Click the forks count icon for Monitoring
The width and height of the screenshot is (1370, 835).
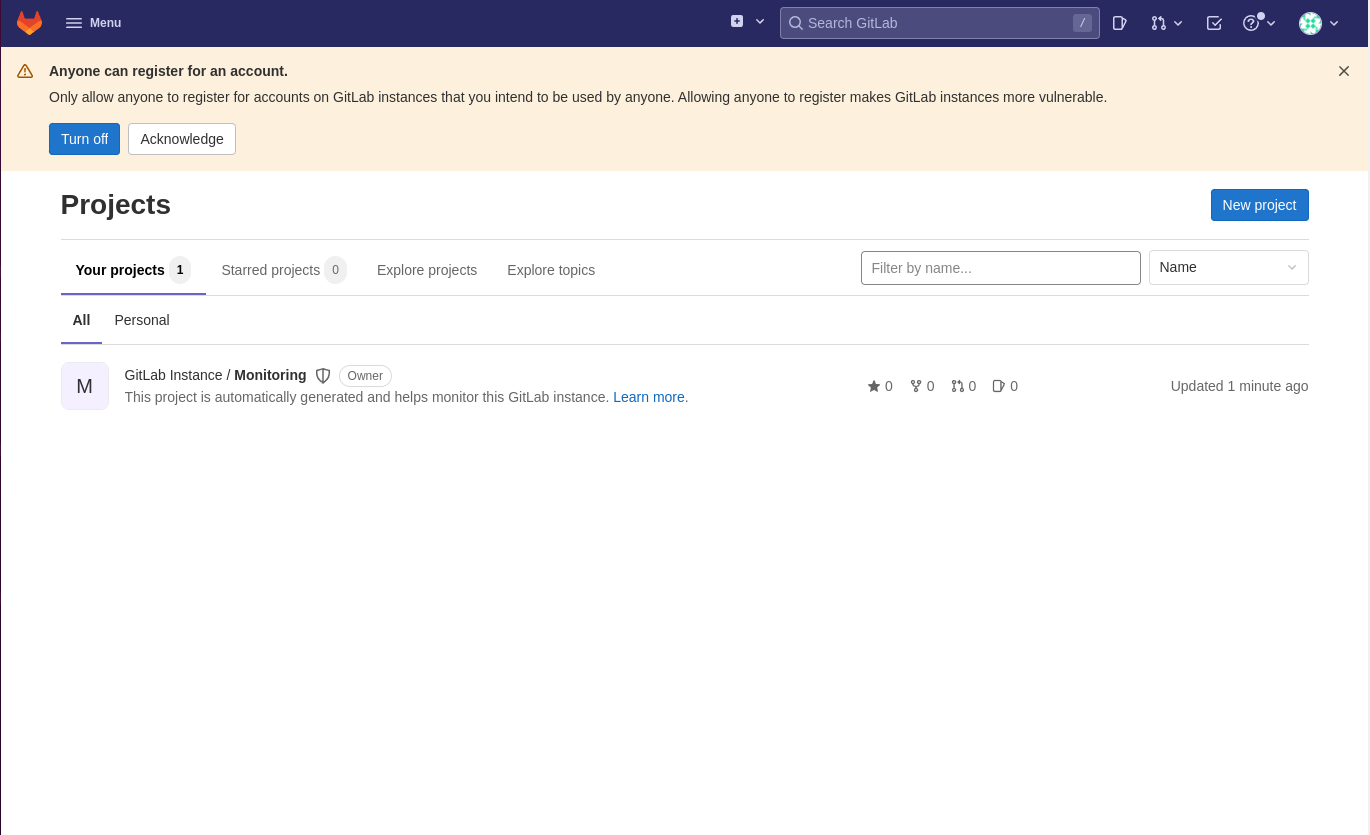[x=916, y=386]
